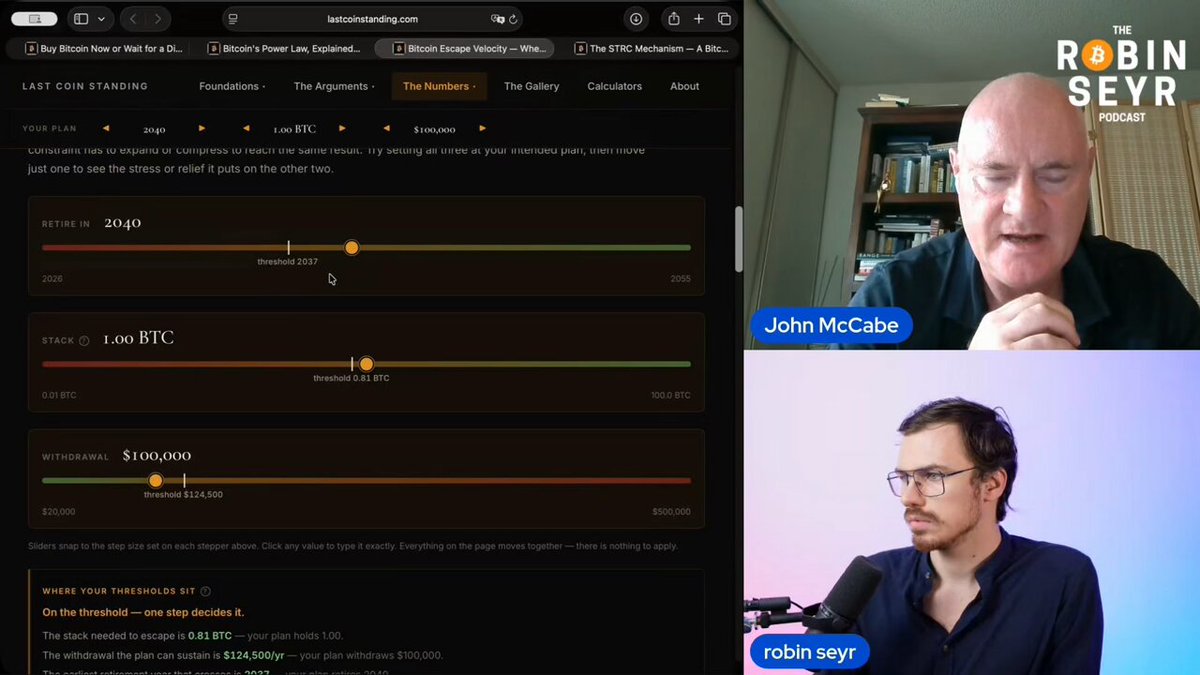
Task: Increase the plan year above 2040
Action: pyautogui.click(x=201, y=128)
